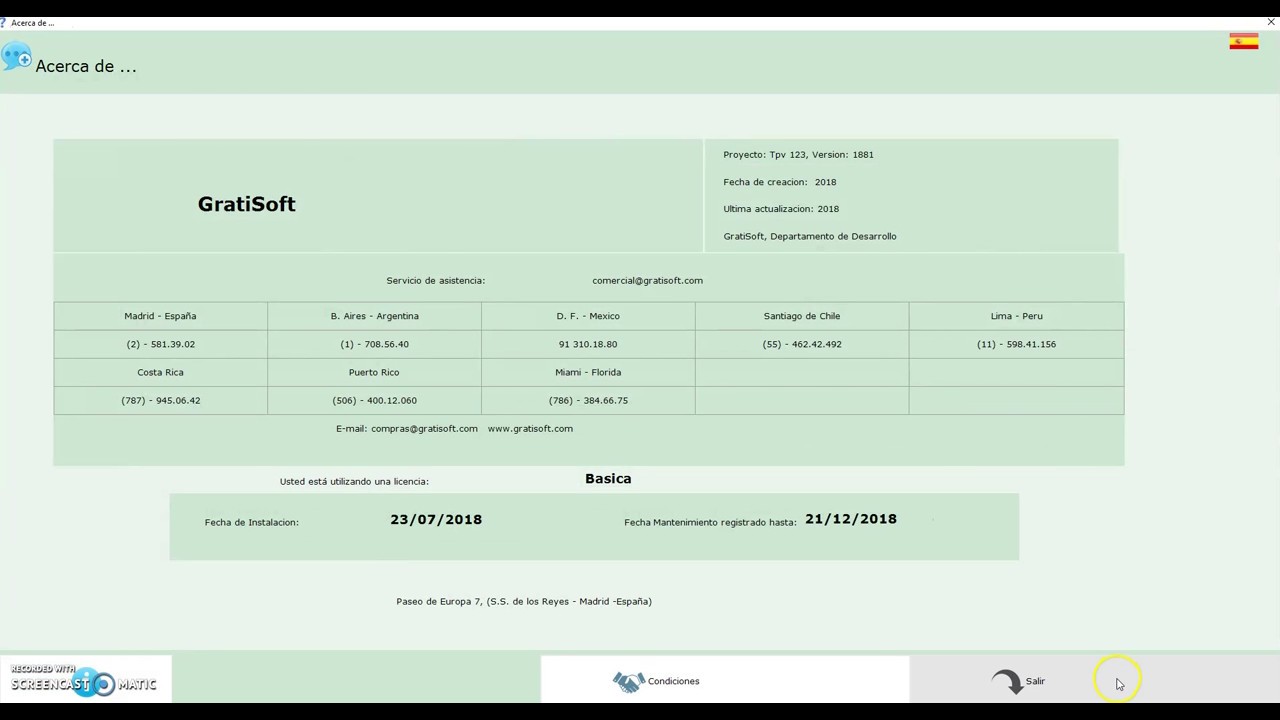Select the Costa Rica cell
This screenshot has height=720, width=1280.
[160, 372]
